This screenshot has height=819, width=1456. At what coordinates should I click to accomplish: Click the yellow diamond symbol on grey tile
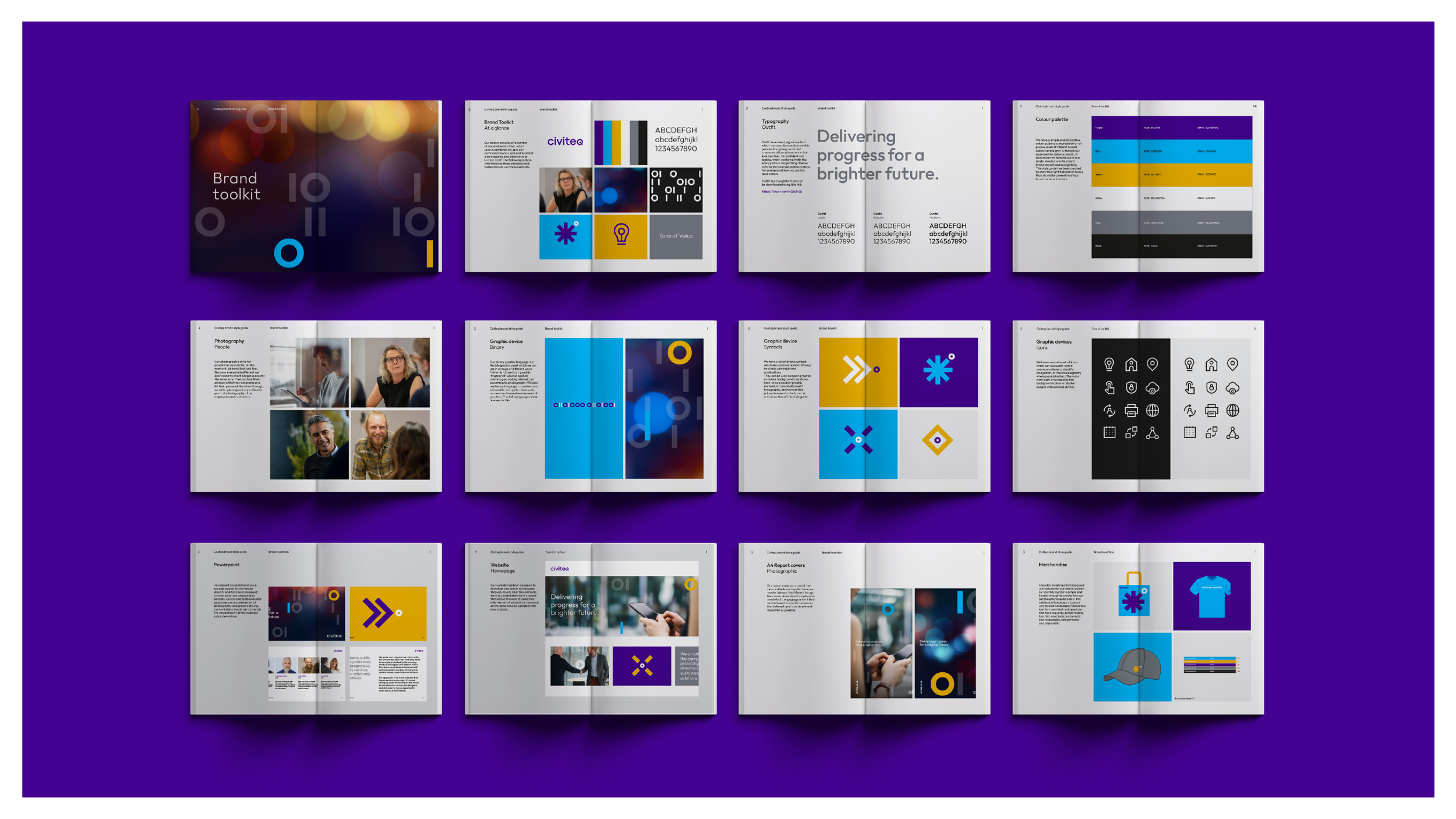pyautogui.click(x=937, y=440)
